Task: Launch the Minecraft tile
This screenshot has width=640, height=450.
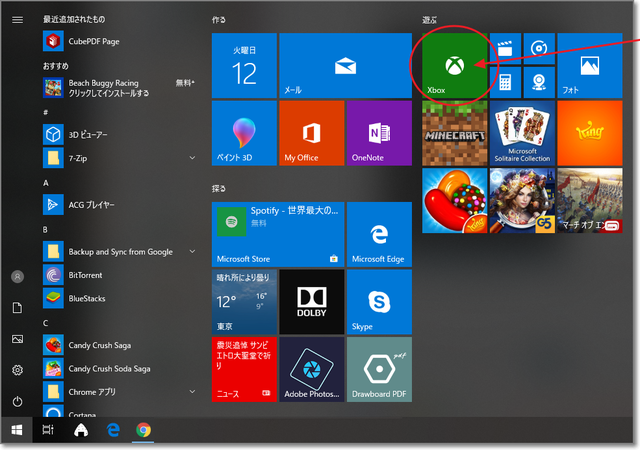Action: (x=455, y=134)
